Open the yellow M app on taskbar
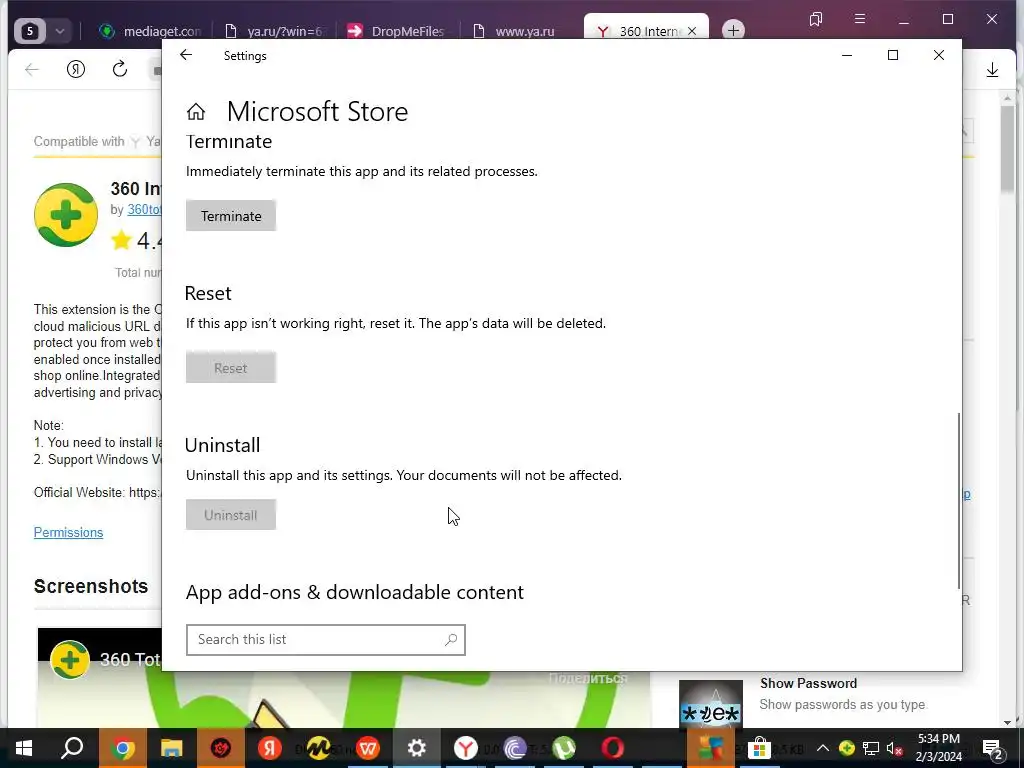The image size is (1024, 768). [319, 748]
